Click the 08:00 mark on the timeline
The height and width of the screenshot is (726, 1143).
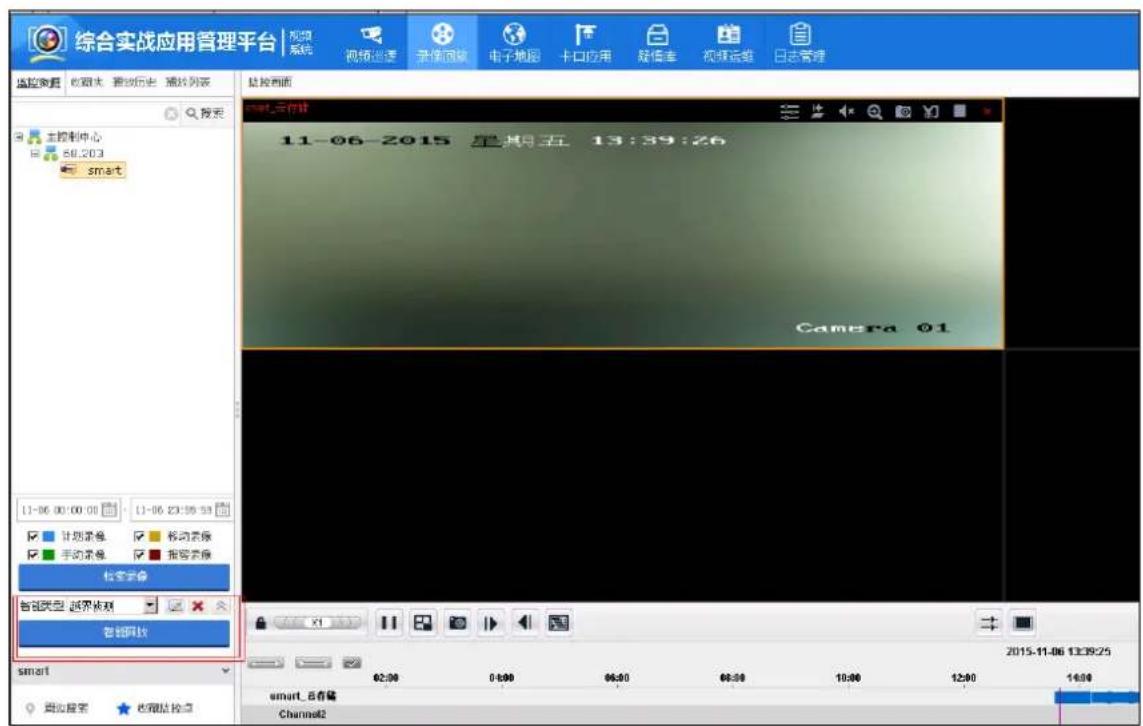point(732,678)
